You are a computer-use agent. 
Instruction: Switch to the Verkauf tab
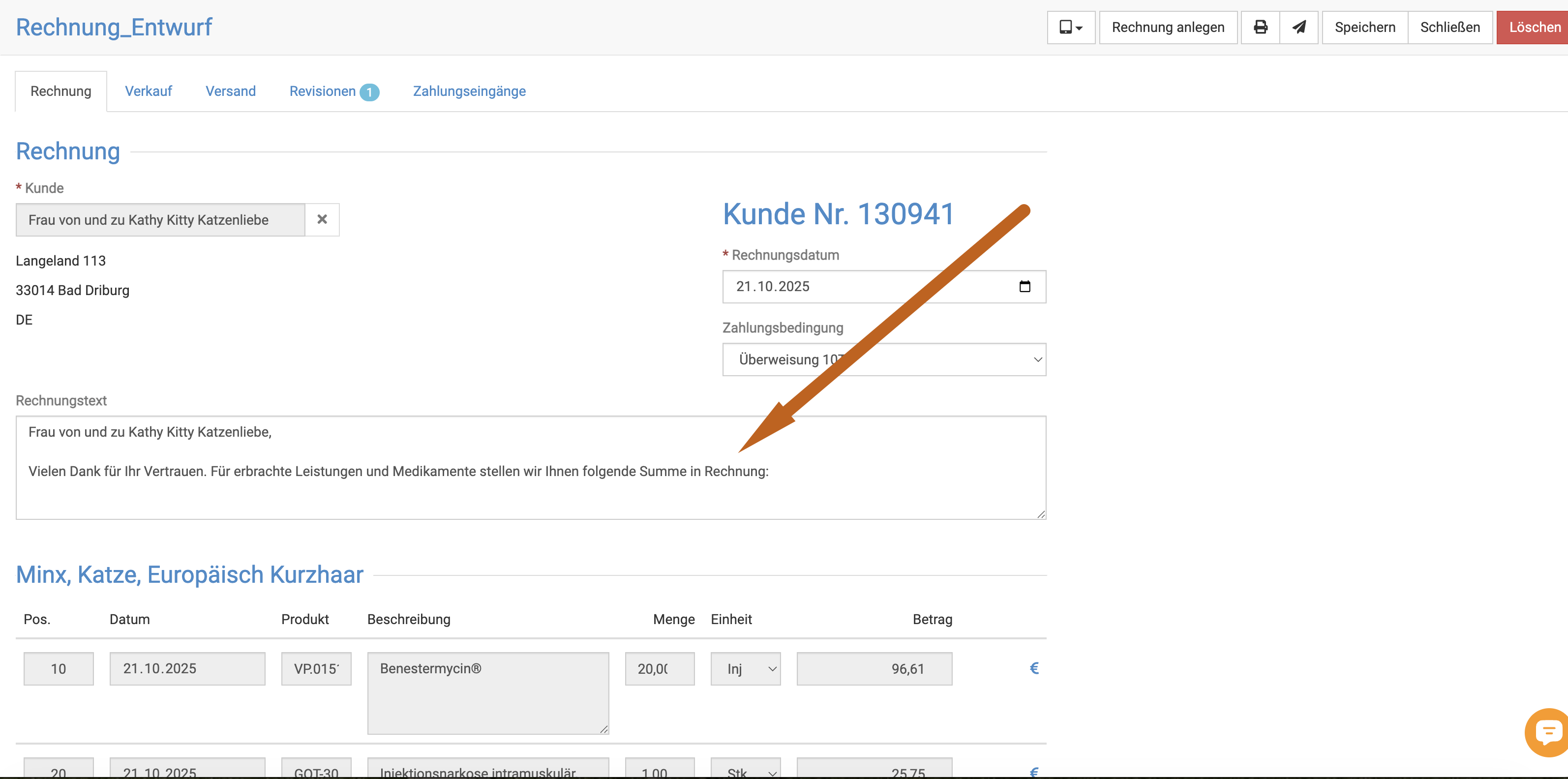[x=148, y=91]
